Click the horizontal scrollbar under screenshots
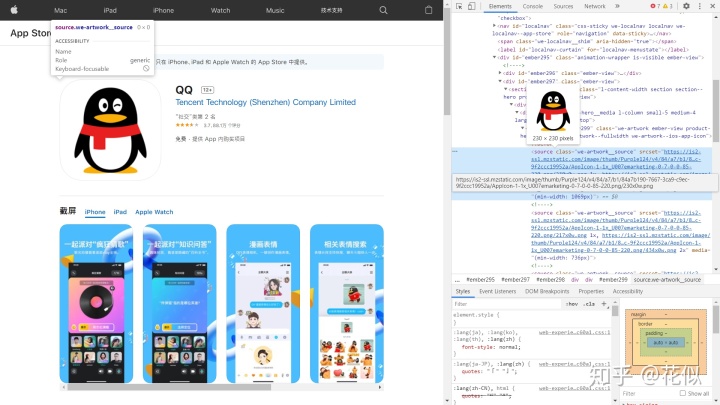Image resolution: width=720 pixels, height=405 pixels. tap(169, 387)
